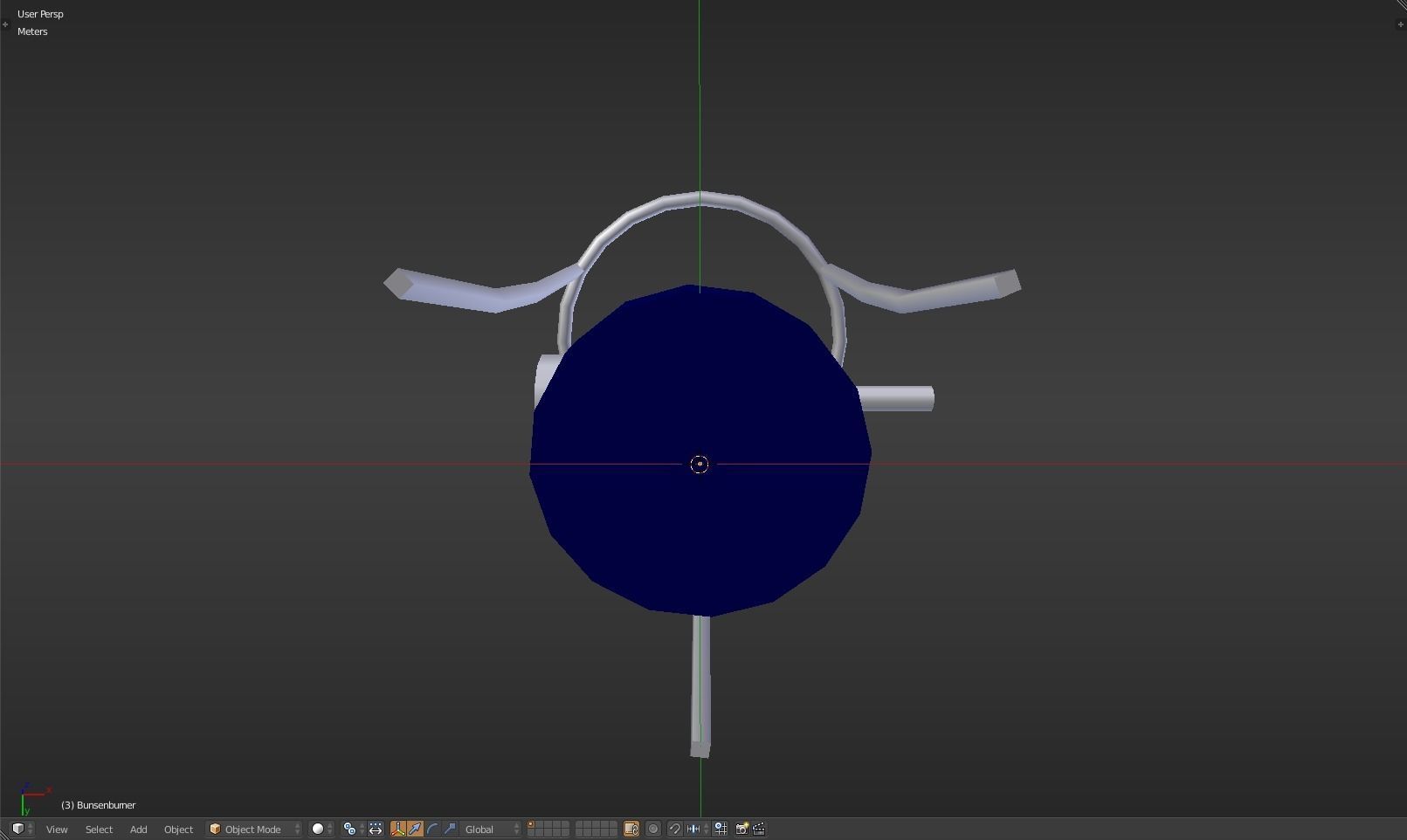This screenshot has height=840, width=1407.
Task: Toggle the snap grid alignment option icon
Action: point(721,830)
